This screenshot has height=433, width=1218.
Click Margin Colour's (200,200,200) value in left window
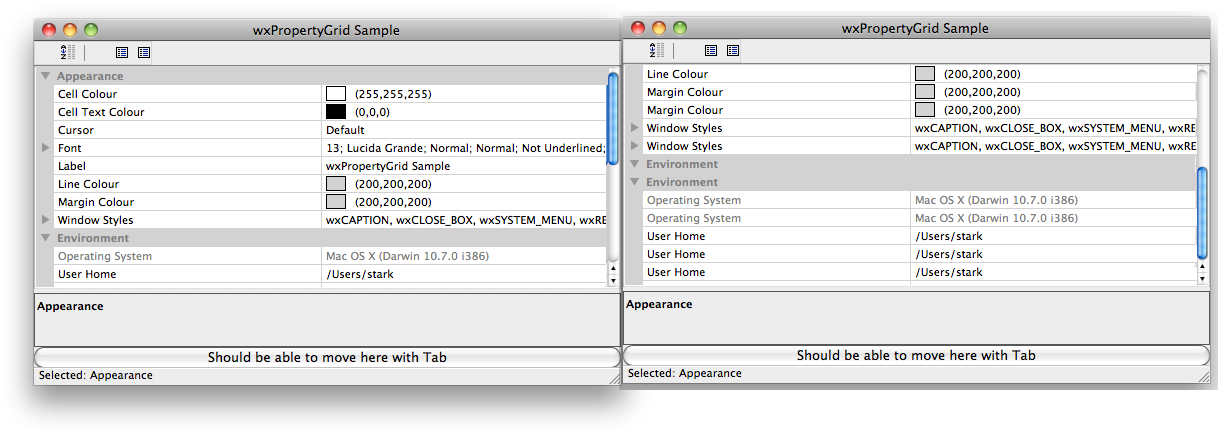tap(393, 202)
